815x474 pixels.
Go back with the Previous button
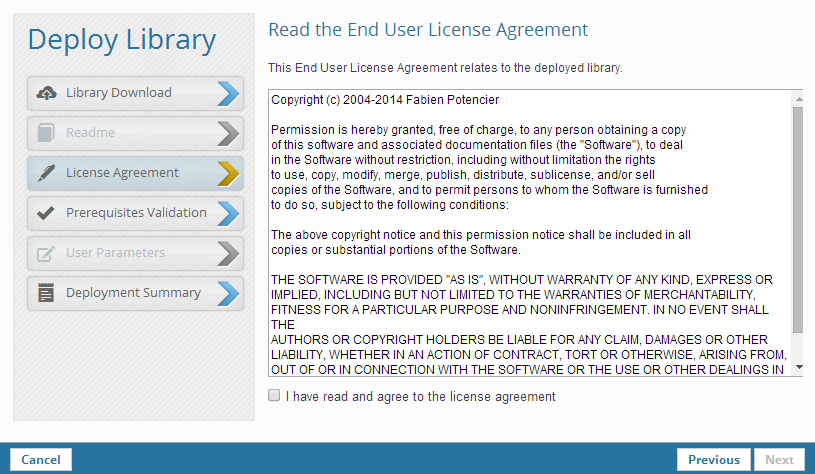[x=713, y=460]
